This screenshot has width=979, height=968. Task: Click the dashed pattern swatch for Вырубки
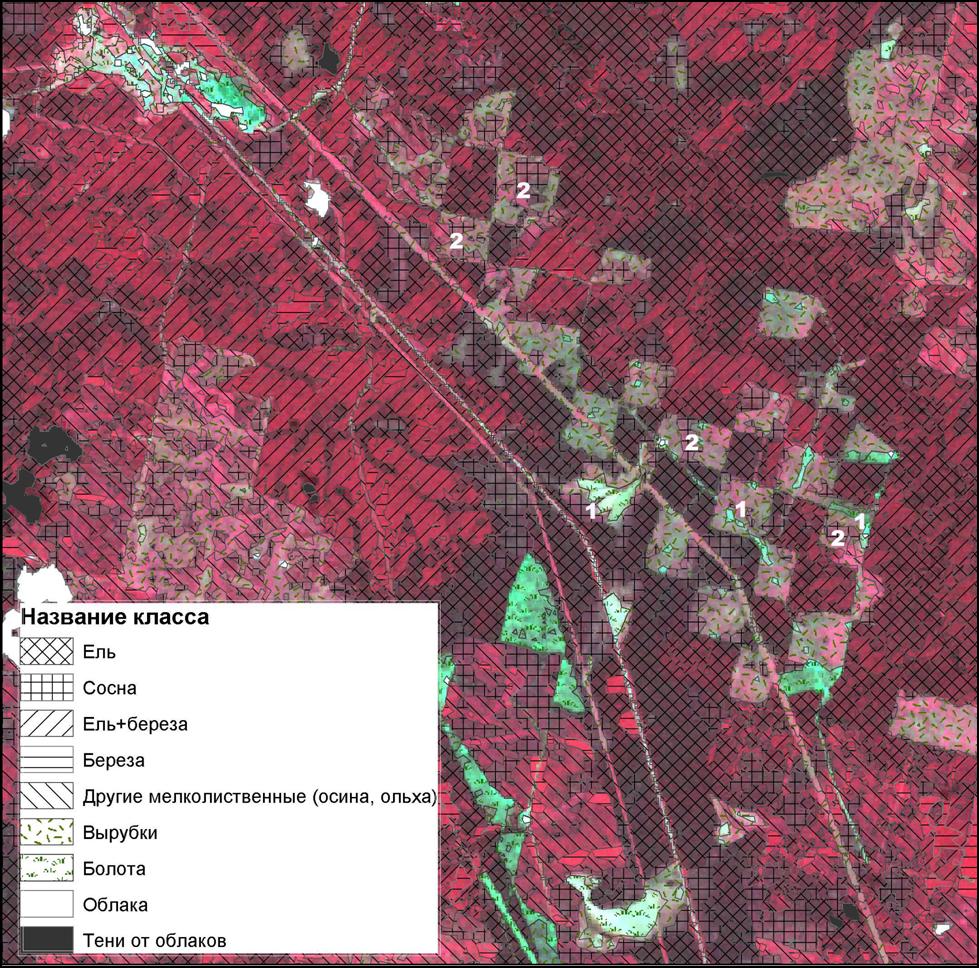pos(47,832)
